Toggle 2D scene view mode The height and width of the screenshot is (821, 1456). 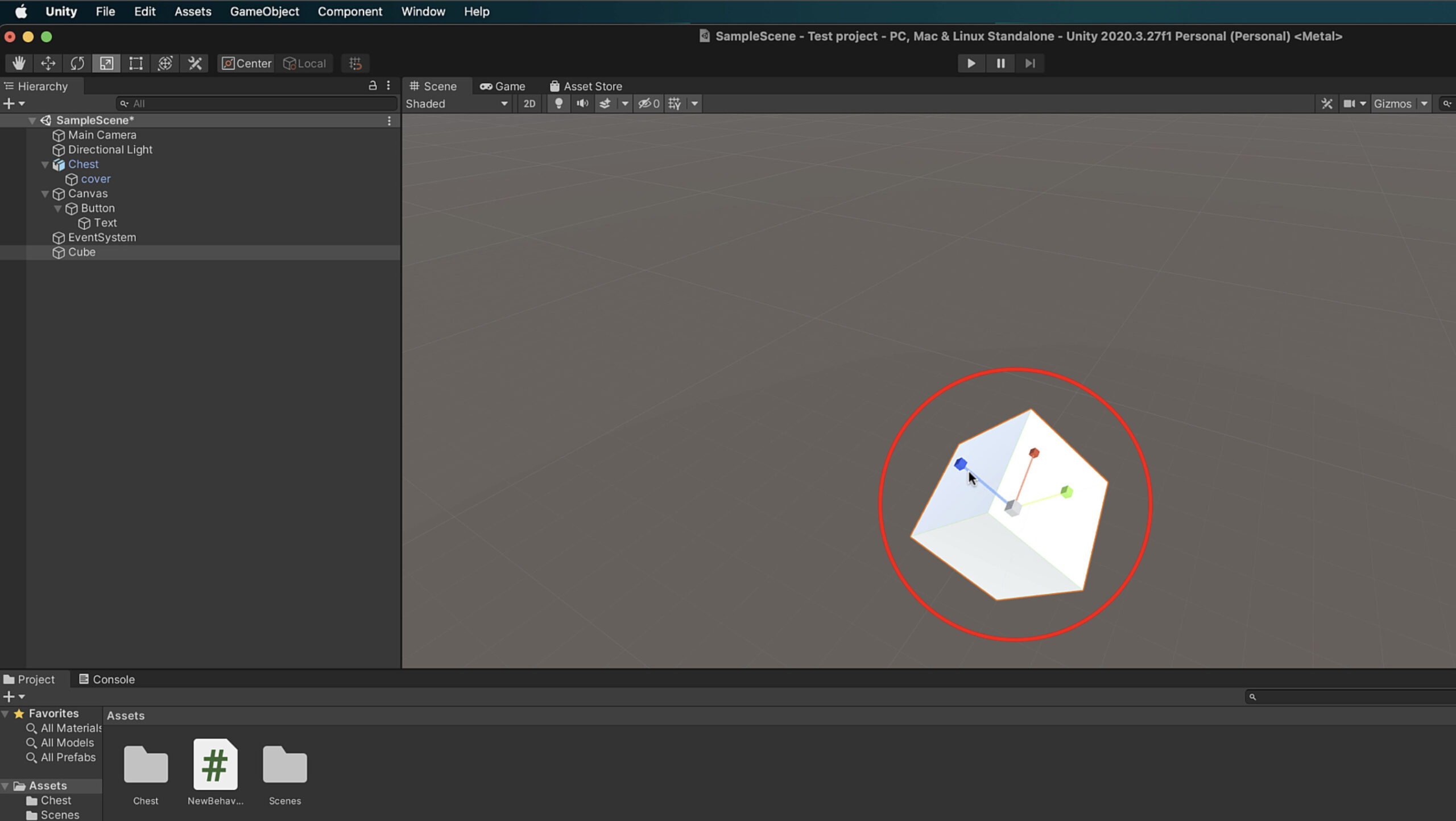pos(529,104)
